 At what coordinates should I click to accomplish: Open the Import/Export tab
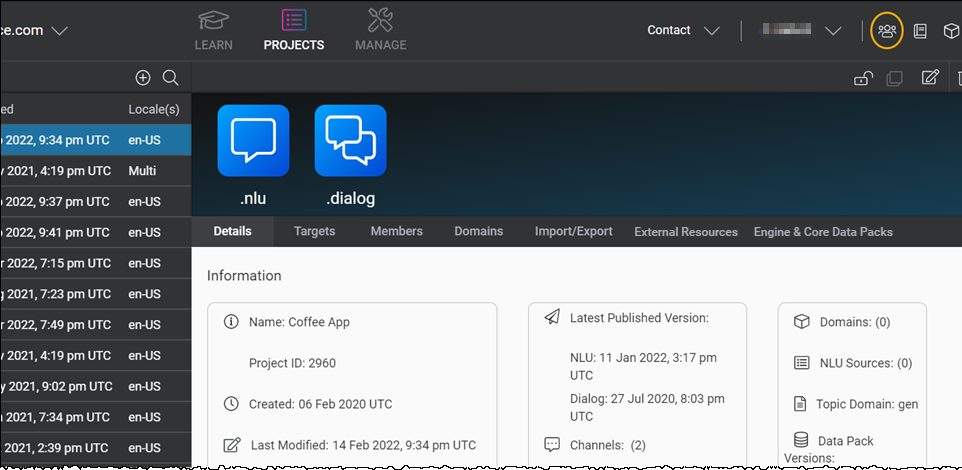pos(573,231)
